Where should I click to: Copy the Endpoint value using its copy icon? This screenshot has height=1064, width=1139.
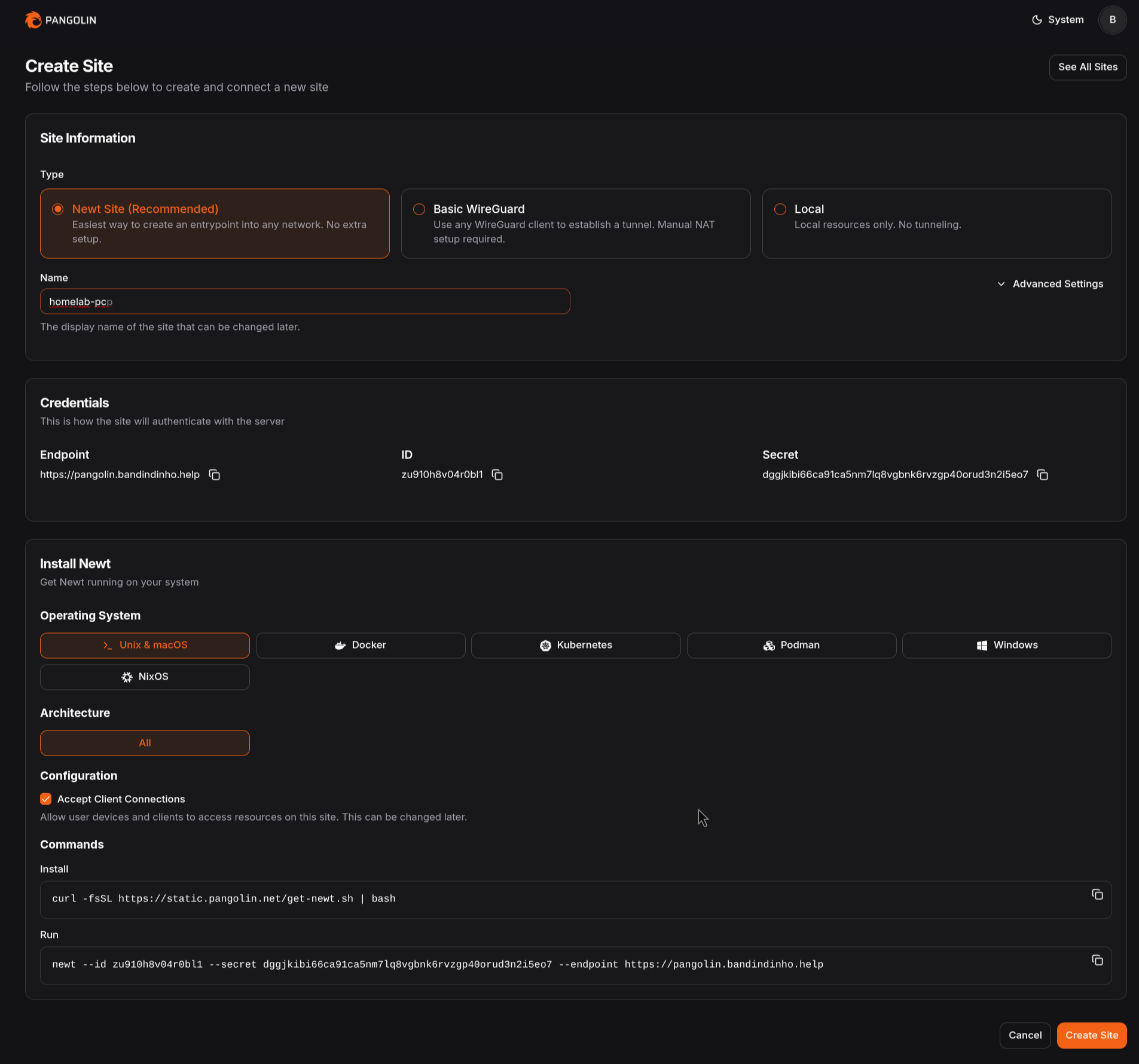pos(214,475)
